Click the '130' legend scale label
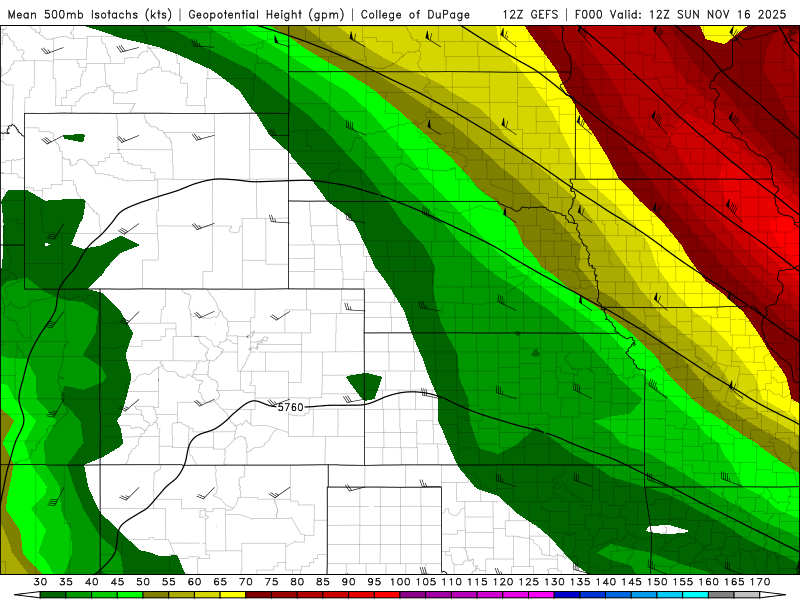This screenshot has width=800, height=600. click(554, 582)
